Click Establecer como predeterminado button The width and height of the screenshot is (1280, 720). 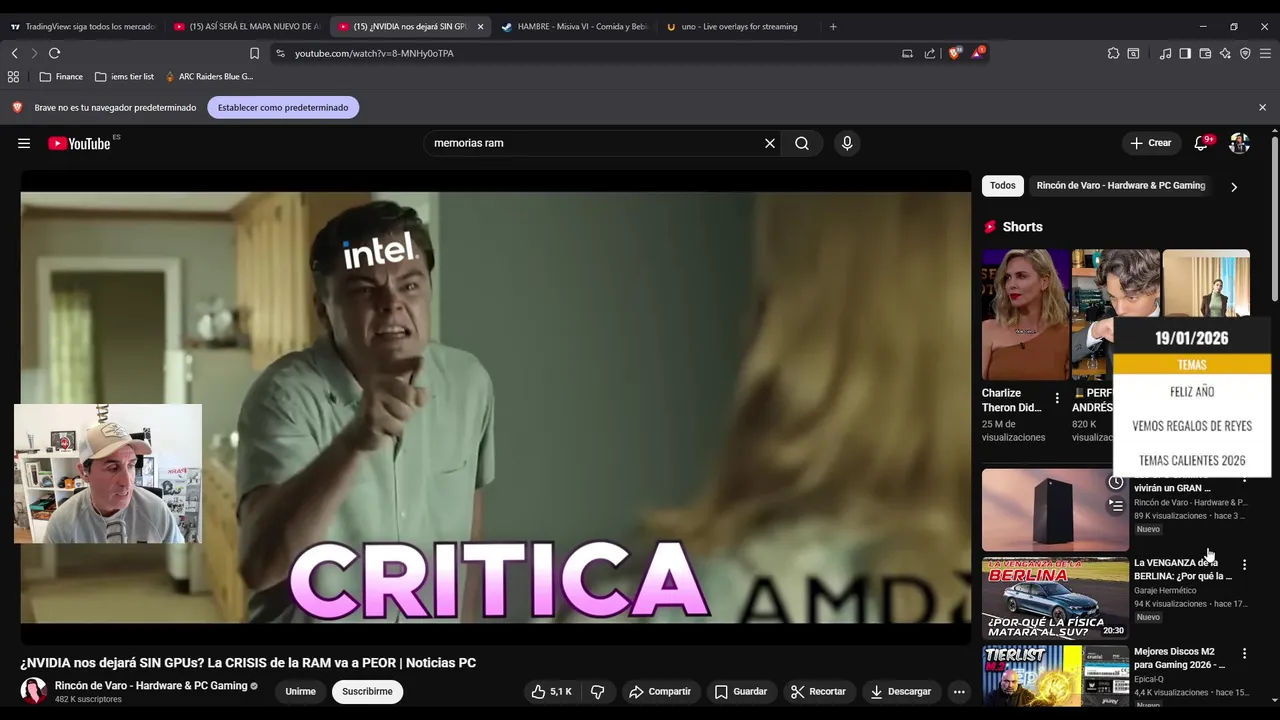[x=283, y=107]
